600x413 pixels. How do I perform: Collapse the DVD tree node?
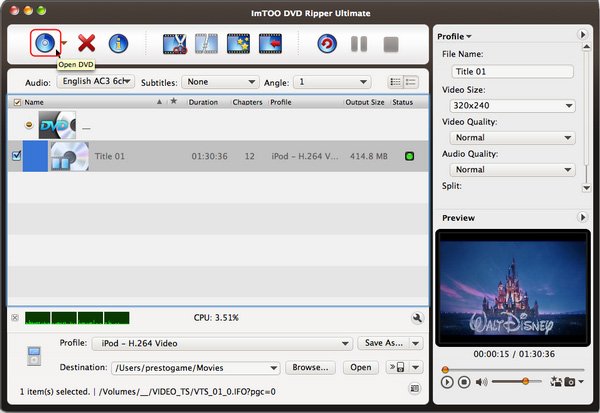tap(29, 124)
